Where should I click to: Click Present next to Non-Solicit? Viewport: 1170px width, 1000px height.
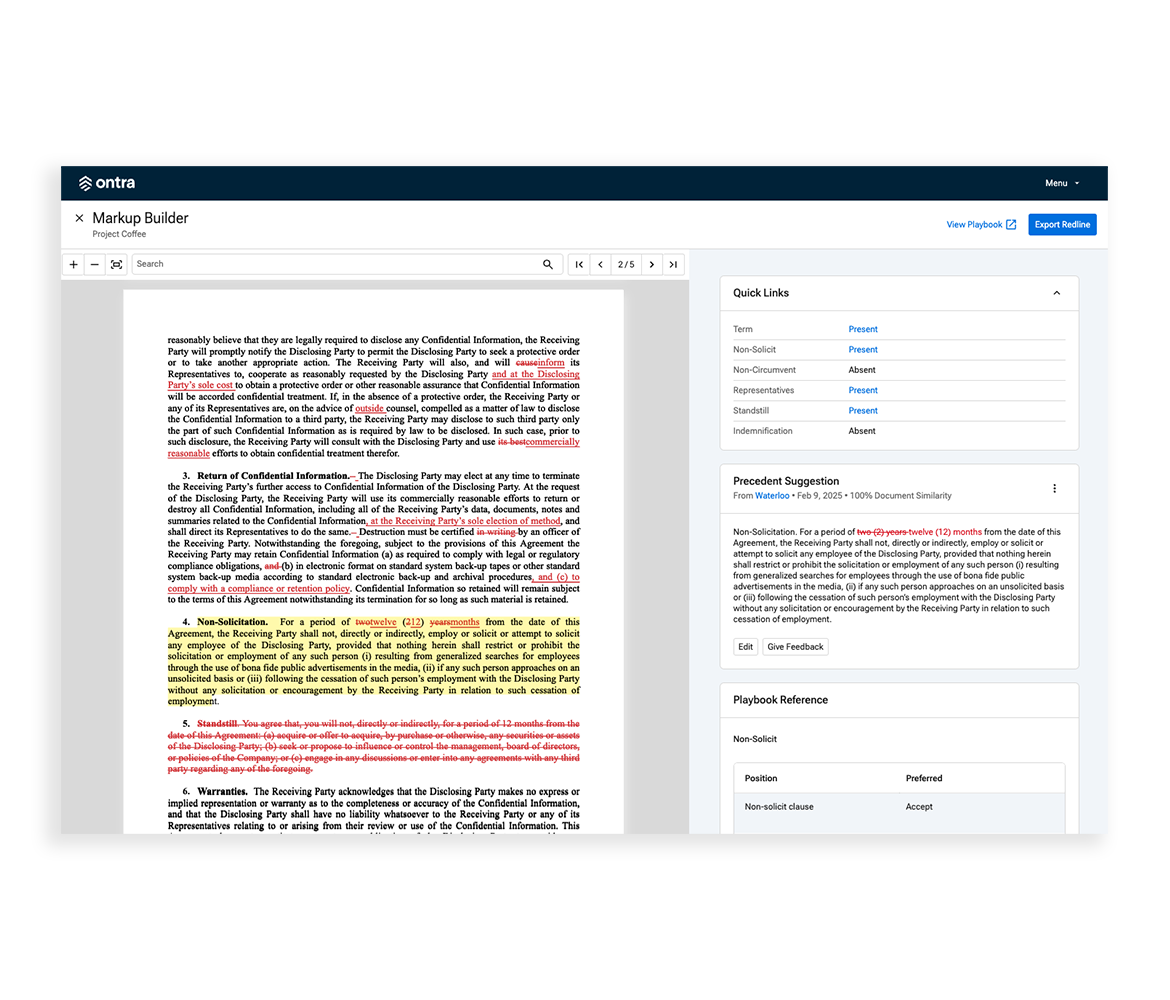[x=862, y=349]
